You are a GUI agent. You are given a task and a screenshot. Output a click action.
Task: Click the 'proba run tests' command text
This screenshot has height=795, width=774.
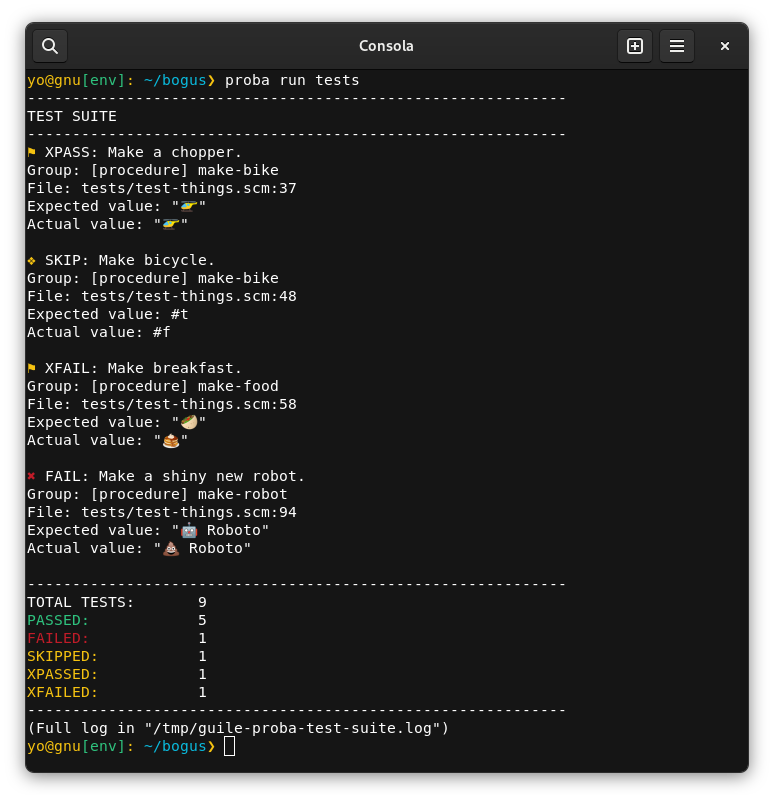pos(292,81)
